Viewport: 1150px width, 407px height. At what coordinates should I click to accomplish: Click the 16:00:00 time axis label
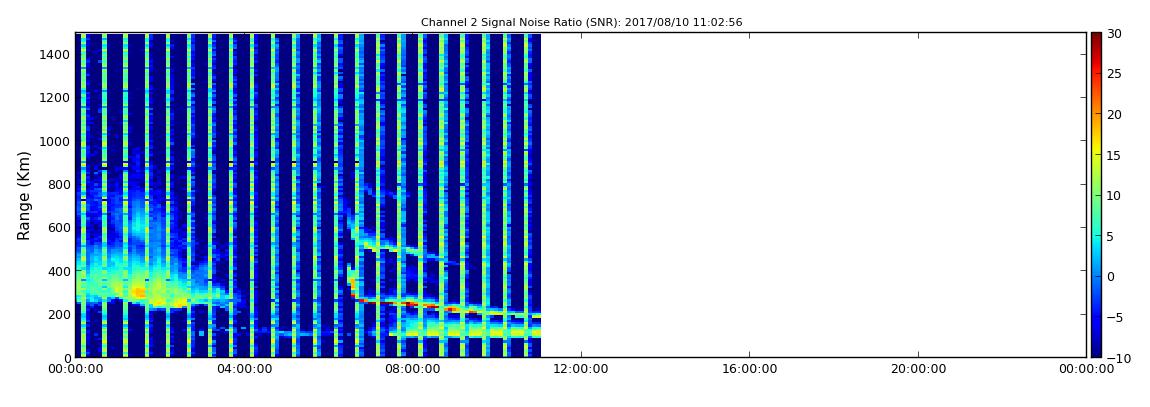[x=749, y=370]
